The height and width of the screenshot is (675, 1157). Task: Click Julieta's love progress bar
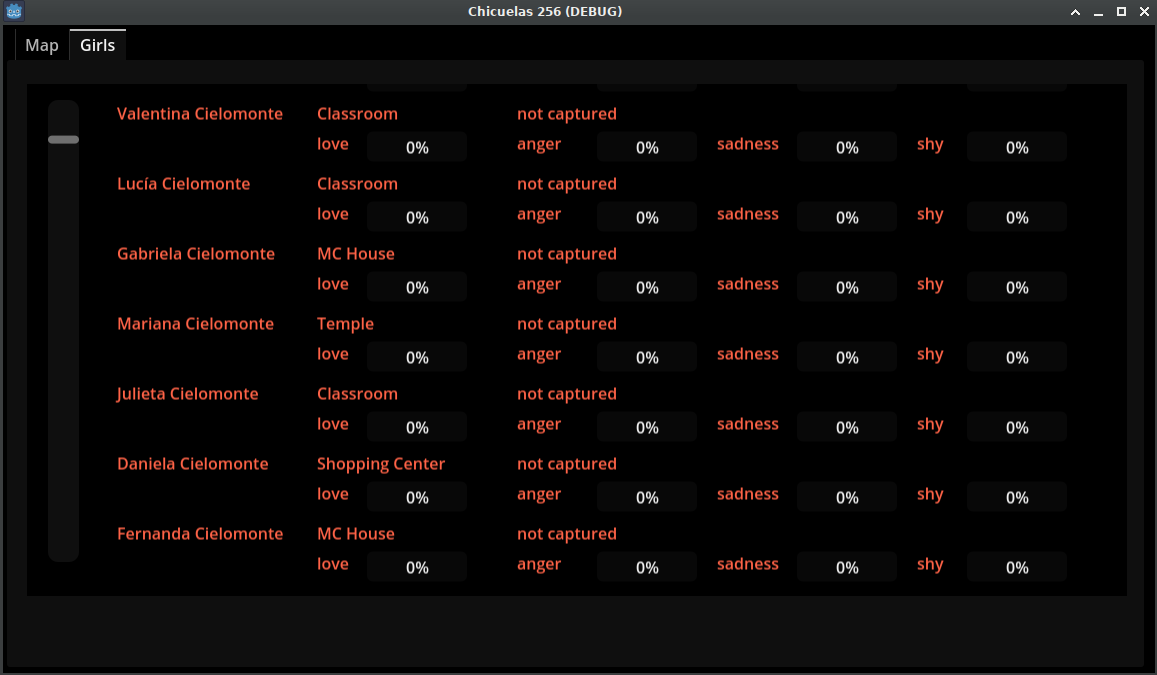417,427
